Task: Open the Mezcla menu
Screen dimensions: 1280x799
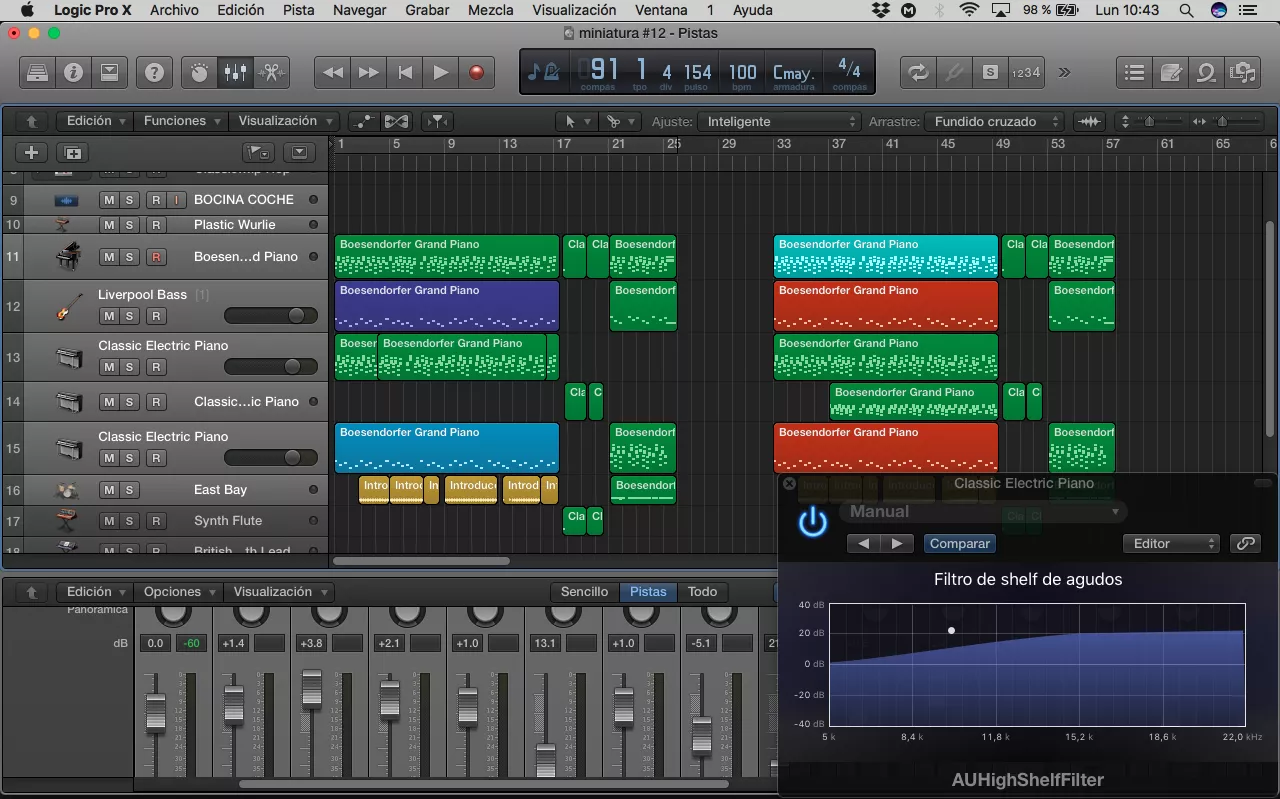Action: pos(491,10)
